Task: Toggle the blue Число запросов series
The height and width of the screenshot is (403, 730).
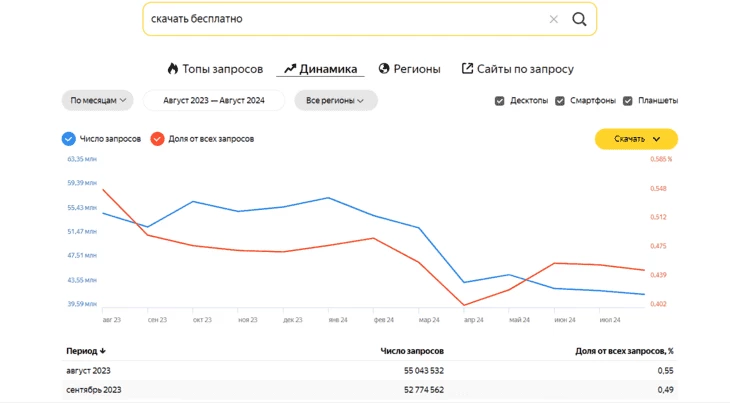Action: (x=68, y=139)
